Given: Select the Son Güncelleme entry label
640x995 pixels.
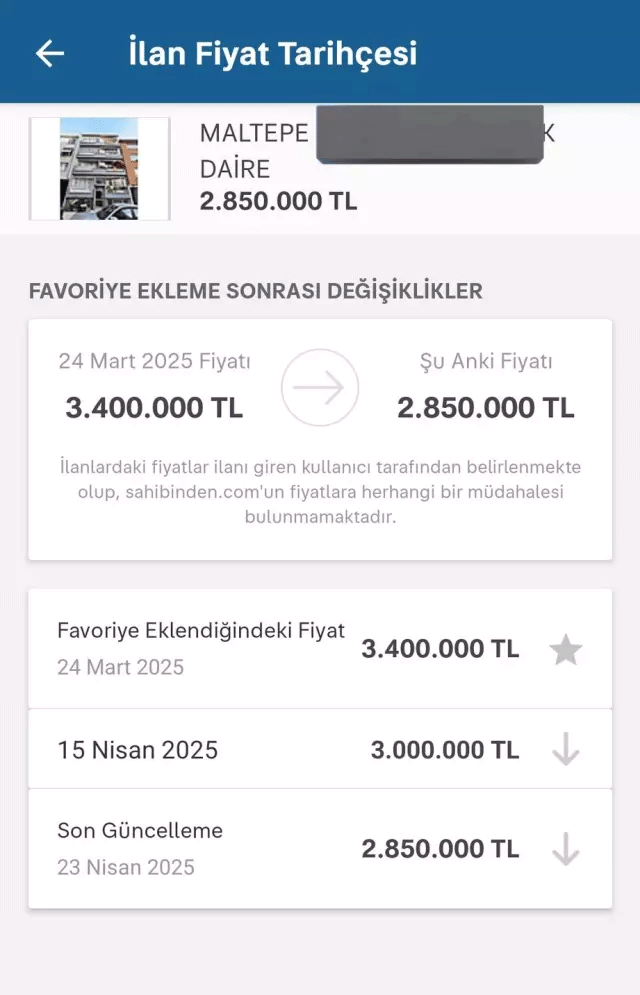Looking at the screenshot, I should (140, 830).
